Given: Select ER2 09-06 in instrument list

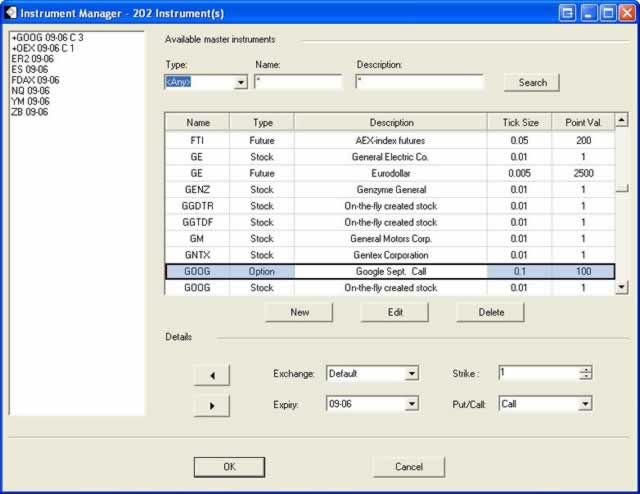Looking at the screenshot, I should click(x=32, y=59).
